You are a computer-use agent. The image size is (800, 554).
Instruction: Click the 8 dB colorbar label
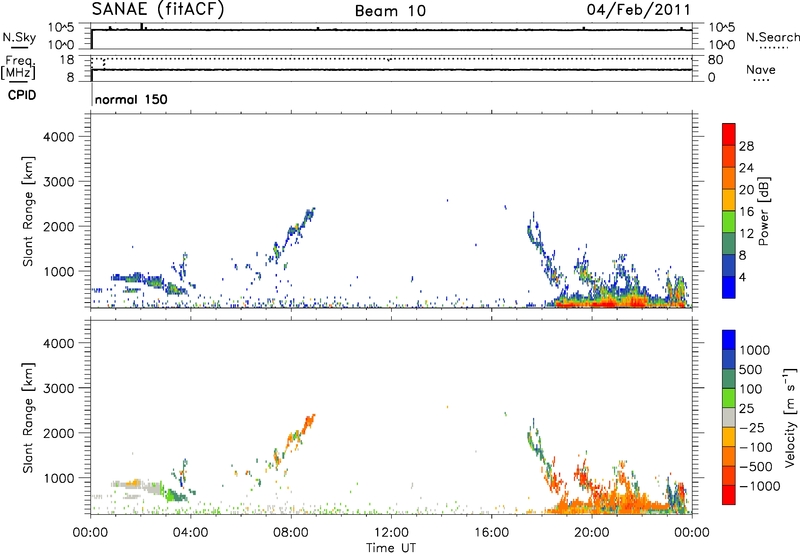point(743,255)
